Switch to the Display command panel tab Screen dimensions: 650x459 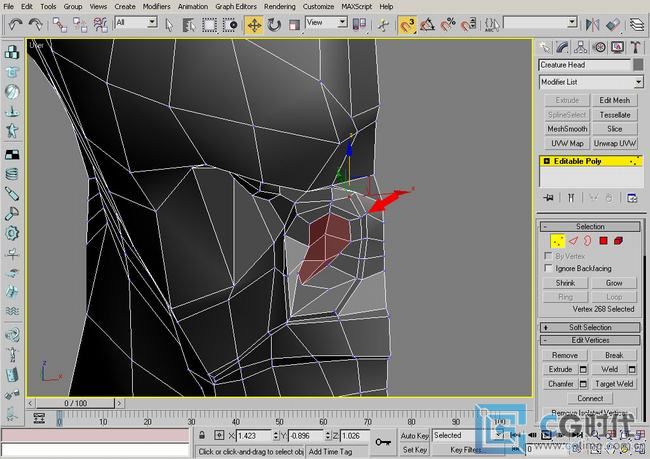pos(617,47)
